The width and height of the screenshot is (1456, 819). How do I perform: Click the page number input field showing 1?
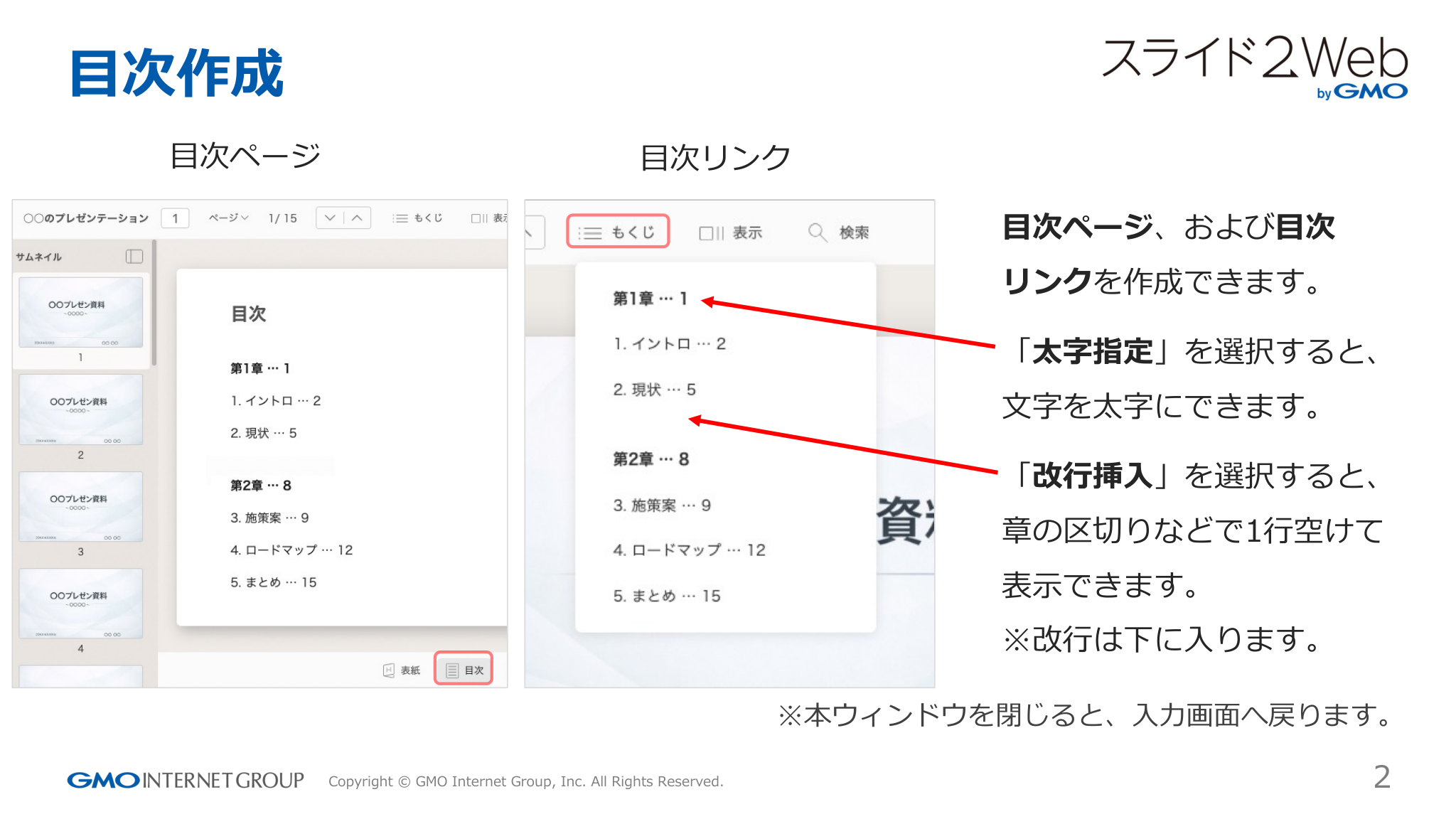pyautogui.click(x=175, y=218)
